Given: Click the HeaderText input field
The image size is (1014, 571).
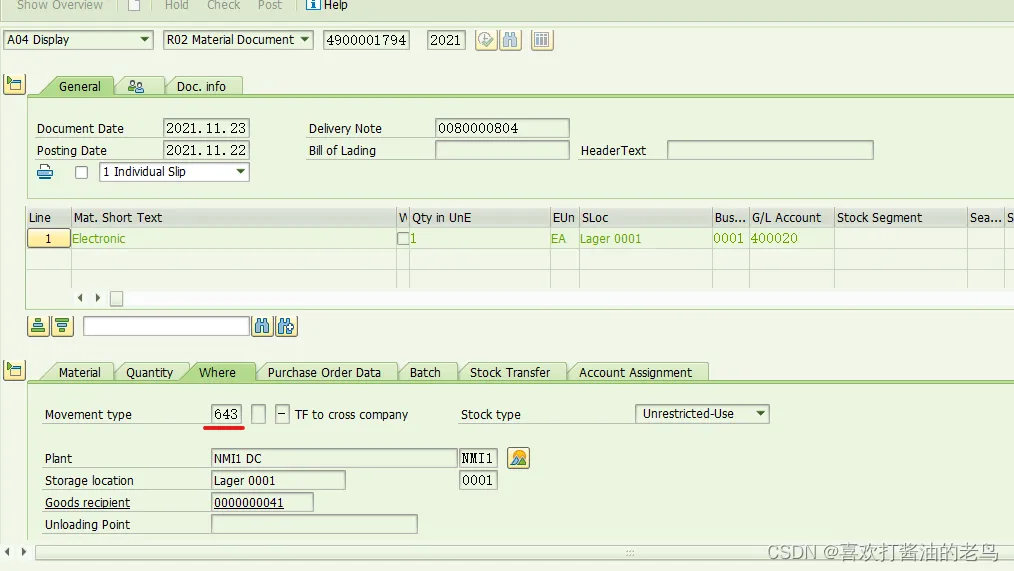Looking at the screenshot, I should pyautogui.click(x=770, y=150).
